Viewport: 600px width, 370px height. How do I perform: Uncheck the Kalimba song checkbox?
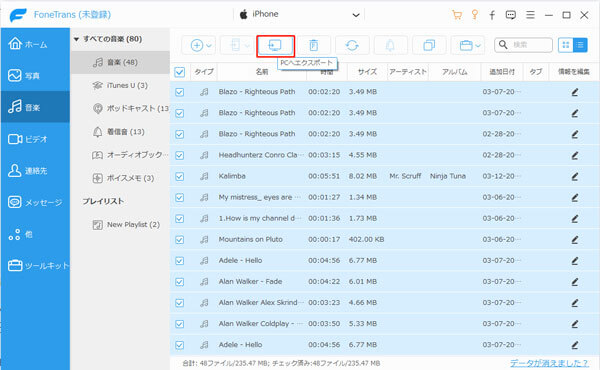click(179, 176)
